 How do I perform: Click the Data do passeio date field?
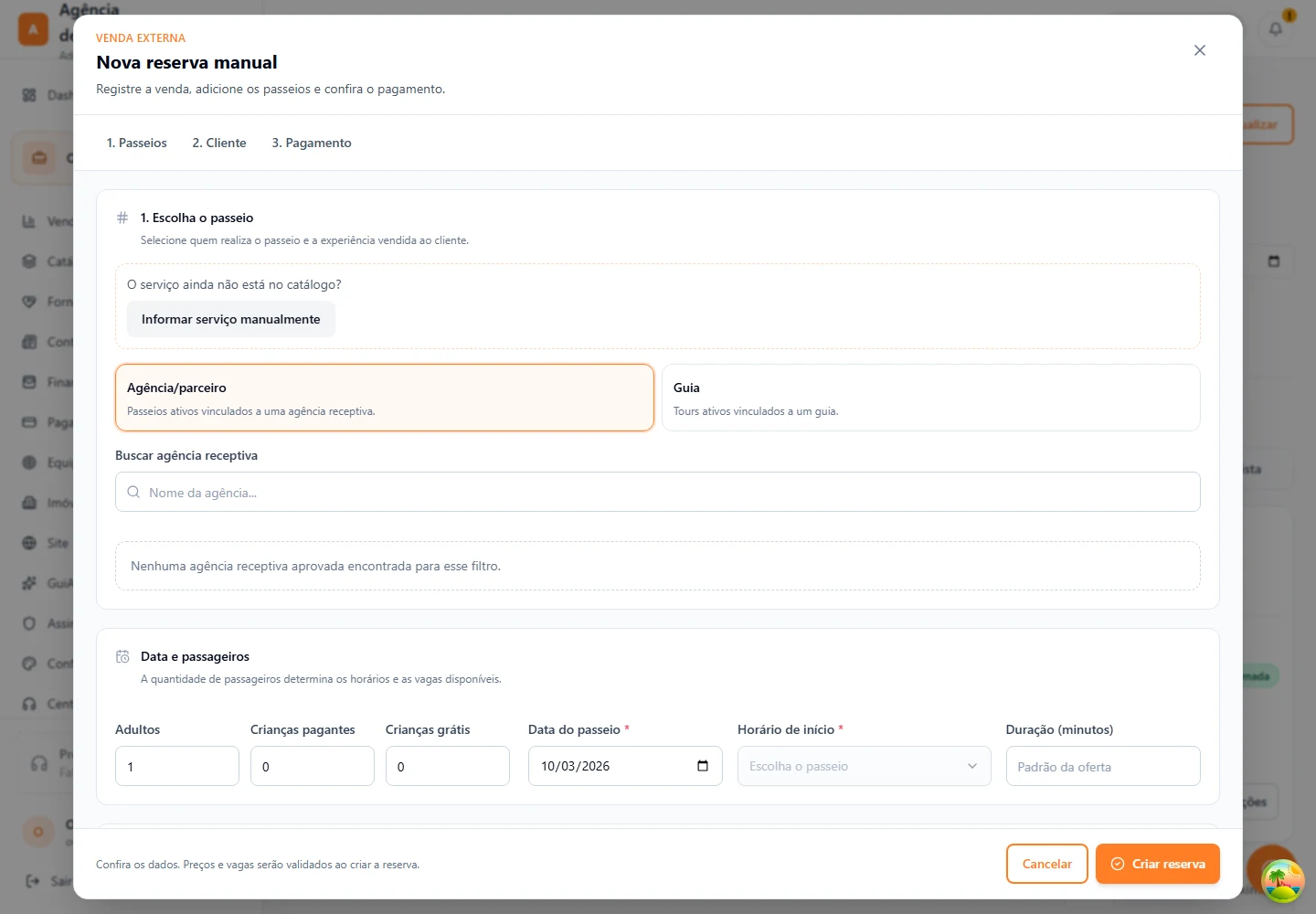click(x=625, y=766)
